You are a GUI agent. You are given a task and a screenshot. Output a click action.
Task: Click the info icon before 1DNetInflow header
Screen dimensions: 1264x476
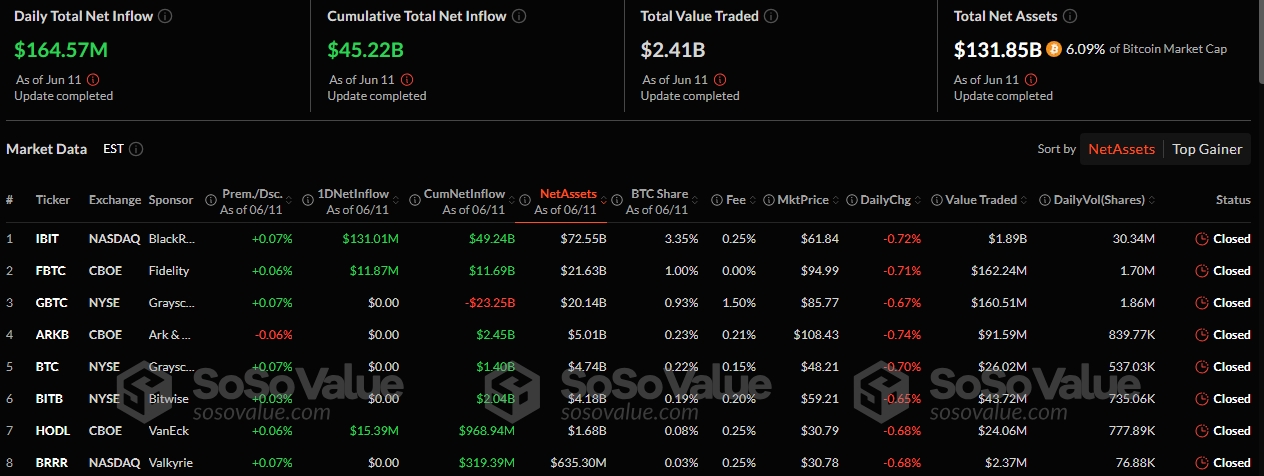308,200
